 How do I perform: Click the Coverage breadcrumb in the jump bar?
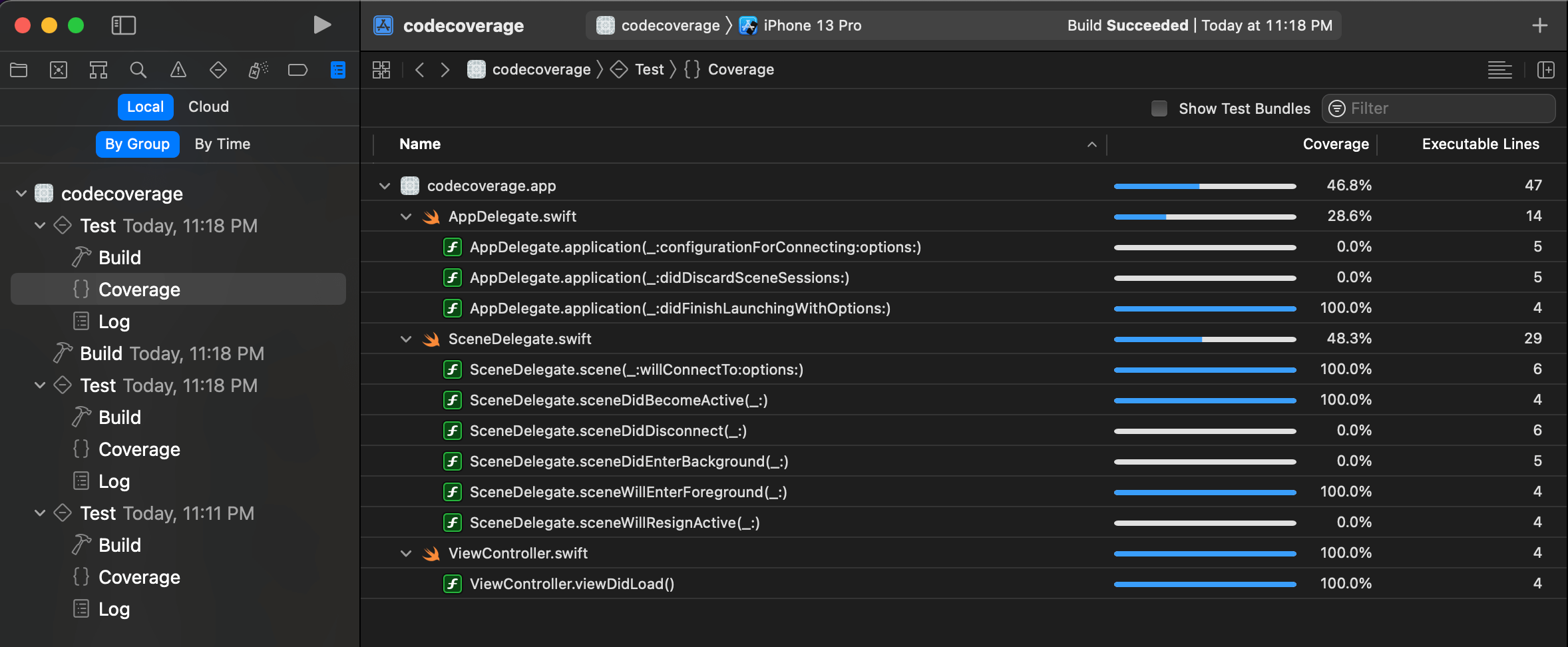(729, 70)
